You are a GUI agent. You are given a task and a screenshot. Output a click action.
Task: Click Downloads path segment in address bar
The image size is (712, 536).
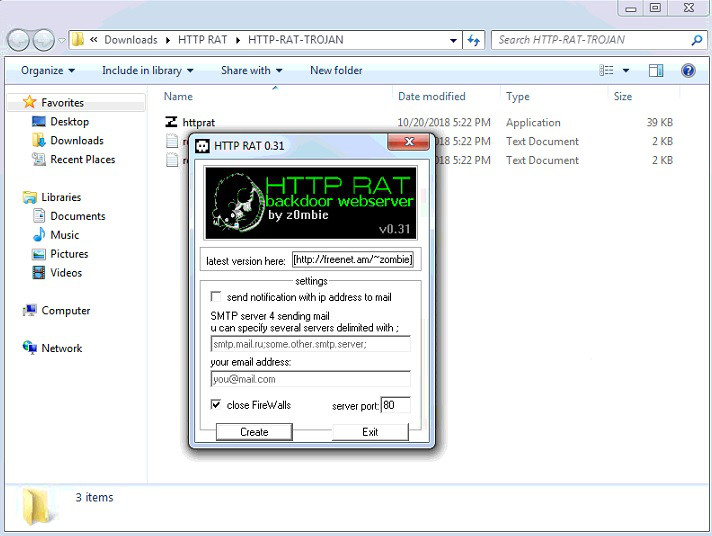tap(131, 40)
